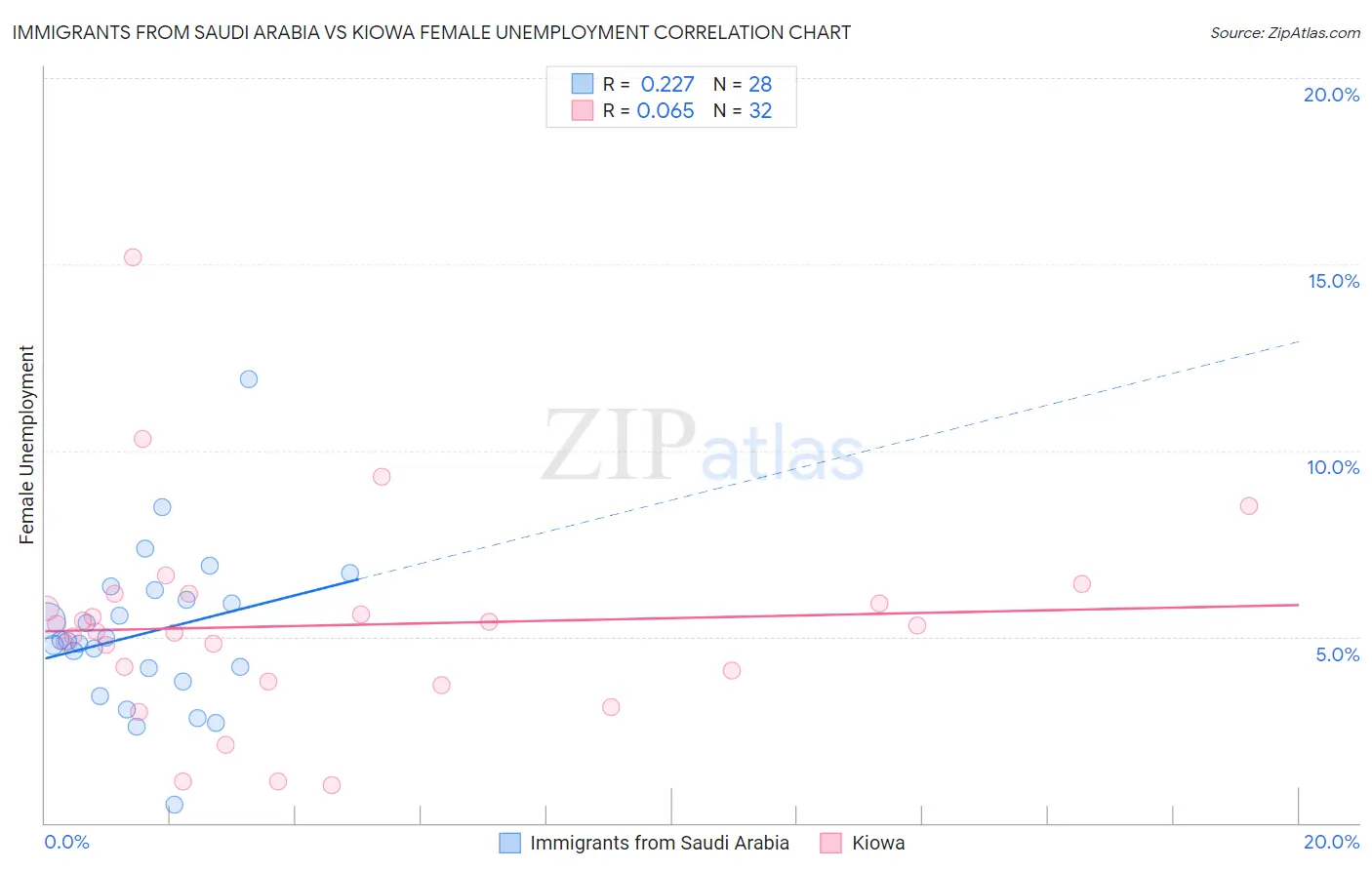Click the lowest blue point near the x-axis
The height and width of the screenshot is (870, 1372).
[175, 805]
